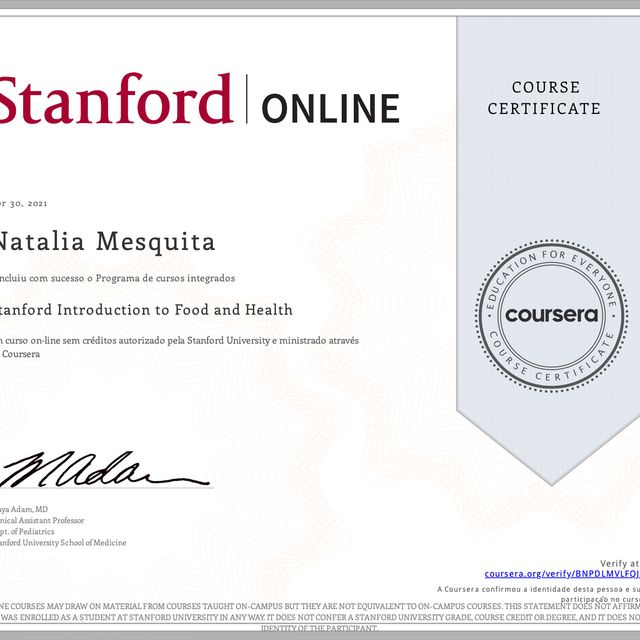Screen dimensions: 640x640
Task: Click 'com sucesso o Programa de cursos integrados' line
Action: click(118, 278)
